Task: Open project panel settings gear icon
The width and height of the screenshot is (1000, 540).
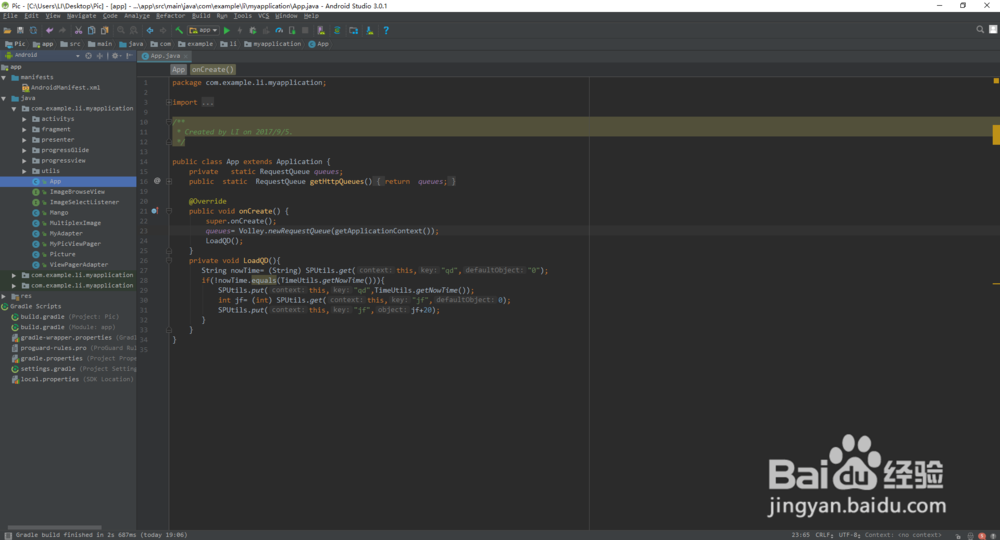Action: [x=115, y=55]
